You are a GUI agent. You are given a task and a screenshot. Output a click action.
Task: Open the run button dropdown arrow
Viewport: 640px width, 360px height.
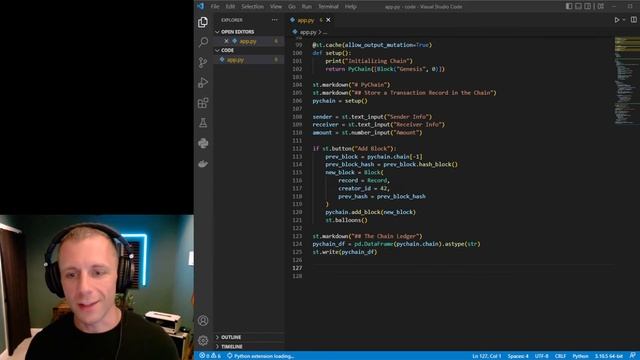point(624,20)
